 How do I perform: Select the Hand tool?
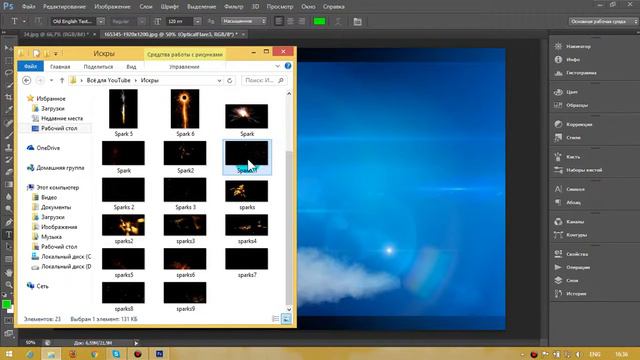(x=9, y=272)
